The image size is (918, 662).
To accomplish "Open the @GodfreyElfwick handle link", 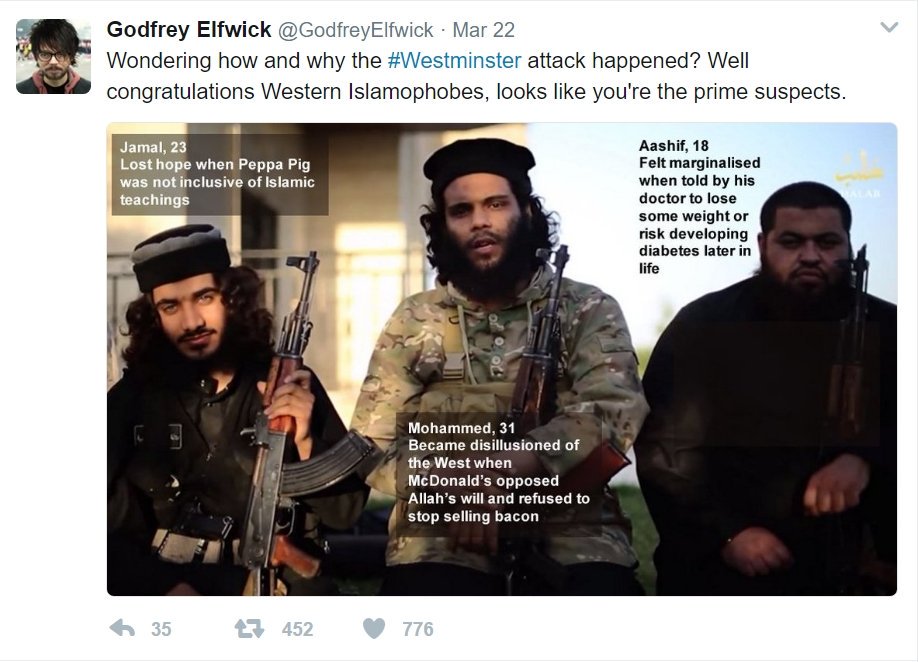I will click(355, 30).
